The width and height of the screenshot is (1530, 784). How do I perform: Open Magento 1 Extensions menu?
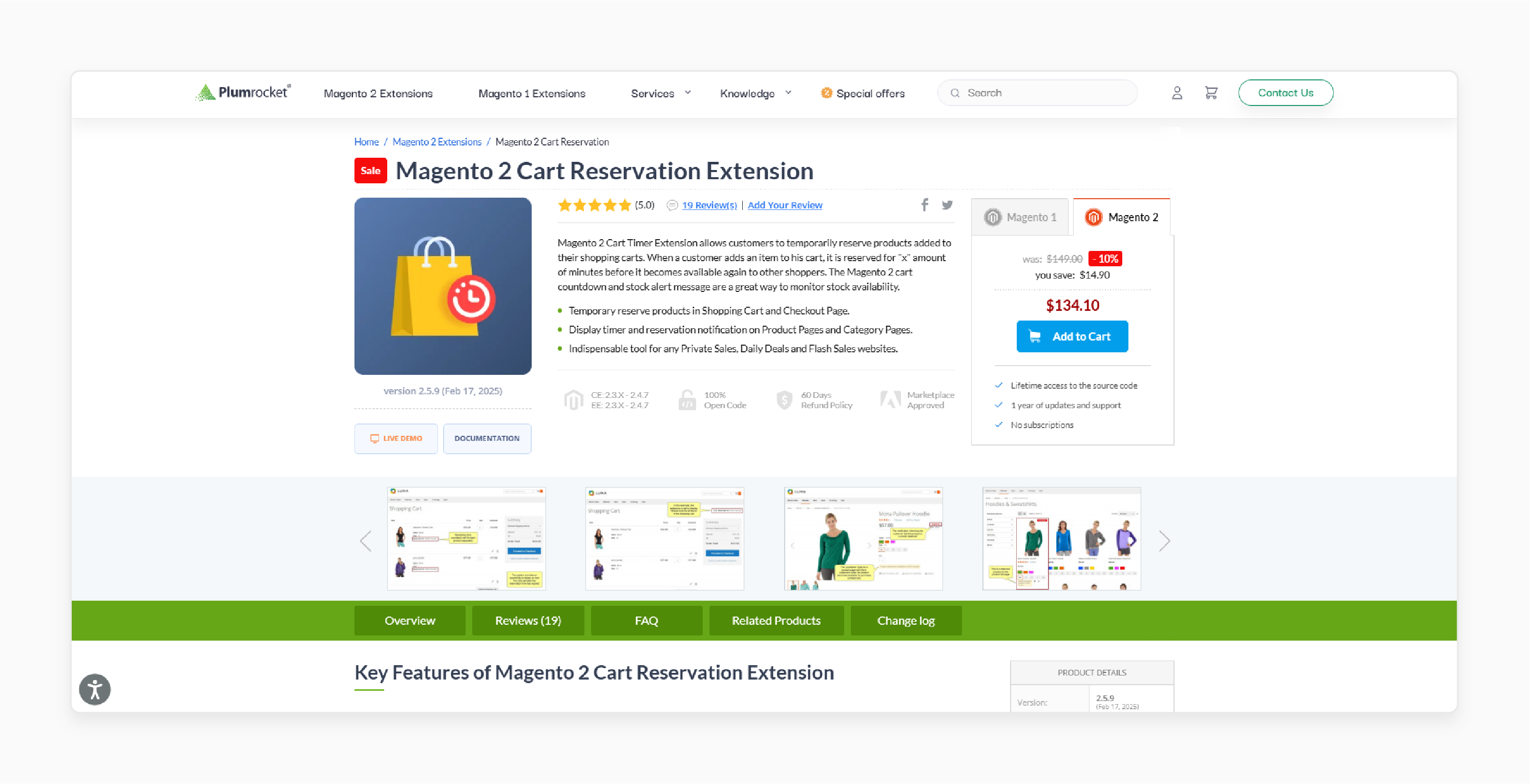click(x=532, y=93)
